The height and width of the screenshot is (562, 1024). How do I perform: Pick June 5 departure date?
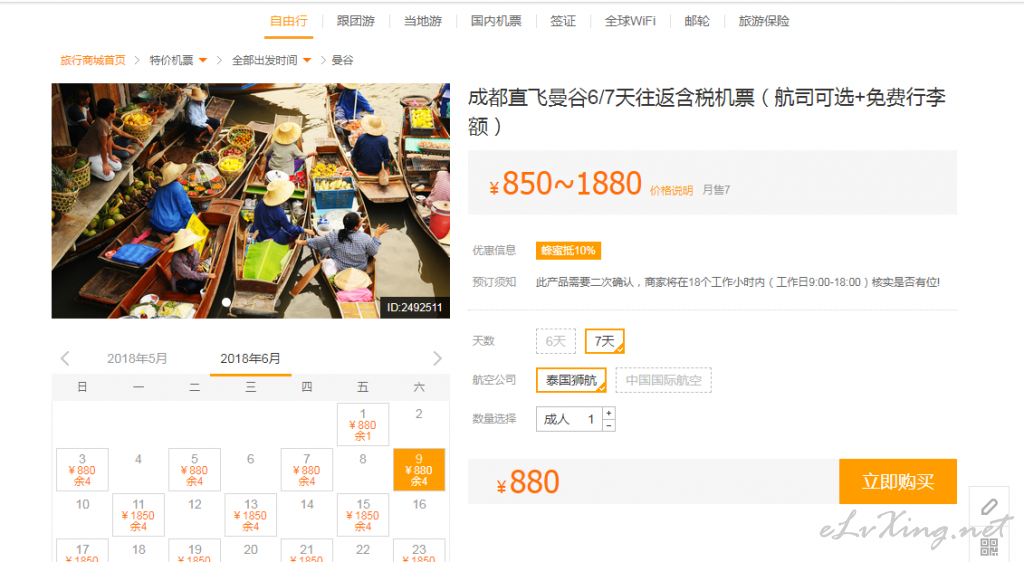pyautogui.click(x=195, y=470)
